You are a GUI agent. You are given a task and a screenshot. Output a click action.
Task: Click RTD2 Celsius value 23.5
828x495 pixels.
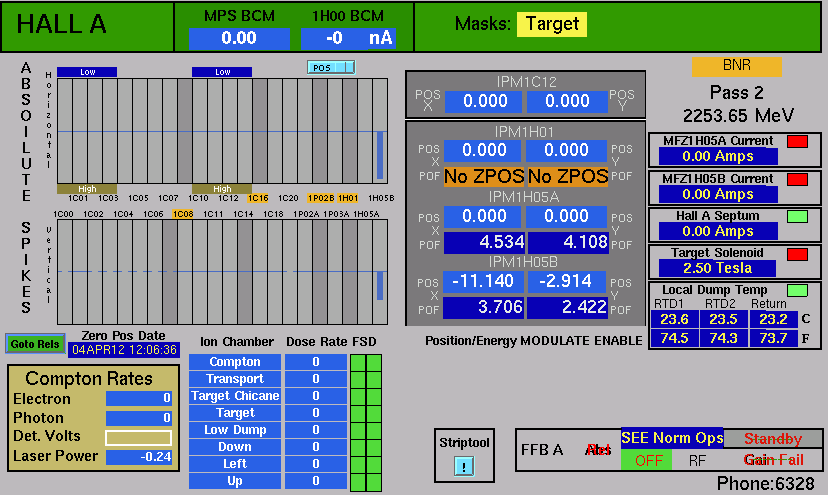[723, 320]
